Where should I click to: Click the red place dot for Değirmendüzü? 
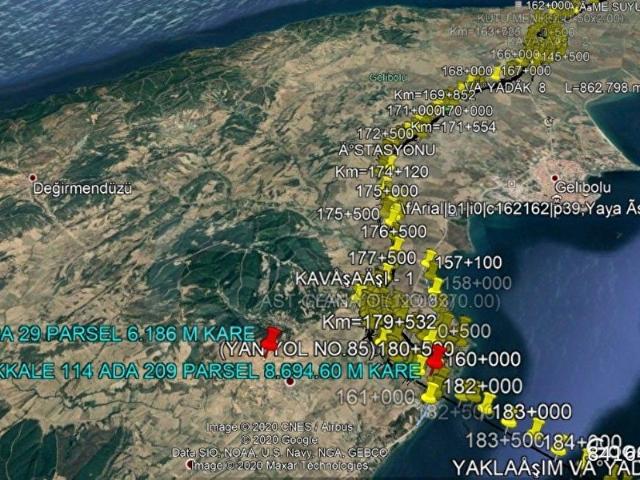click(x=33, y=178)
